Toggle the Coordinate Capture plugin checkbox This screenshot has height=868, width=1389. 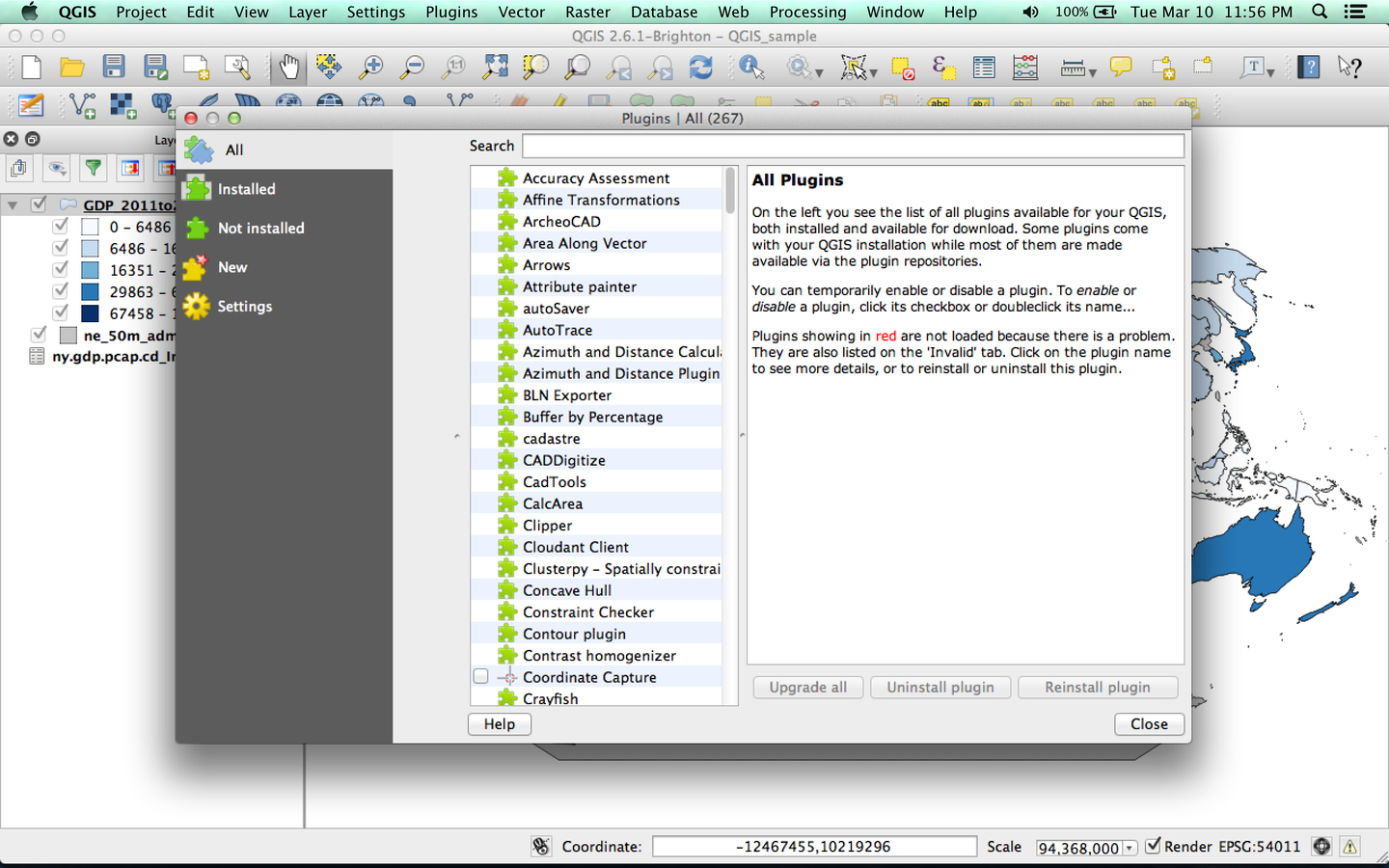(480, 676)
